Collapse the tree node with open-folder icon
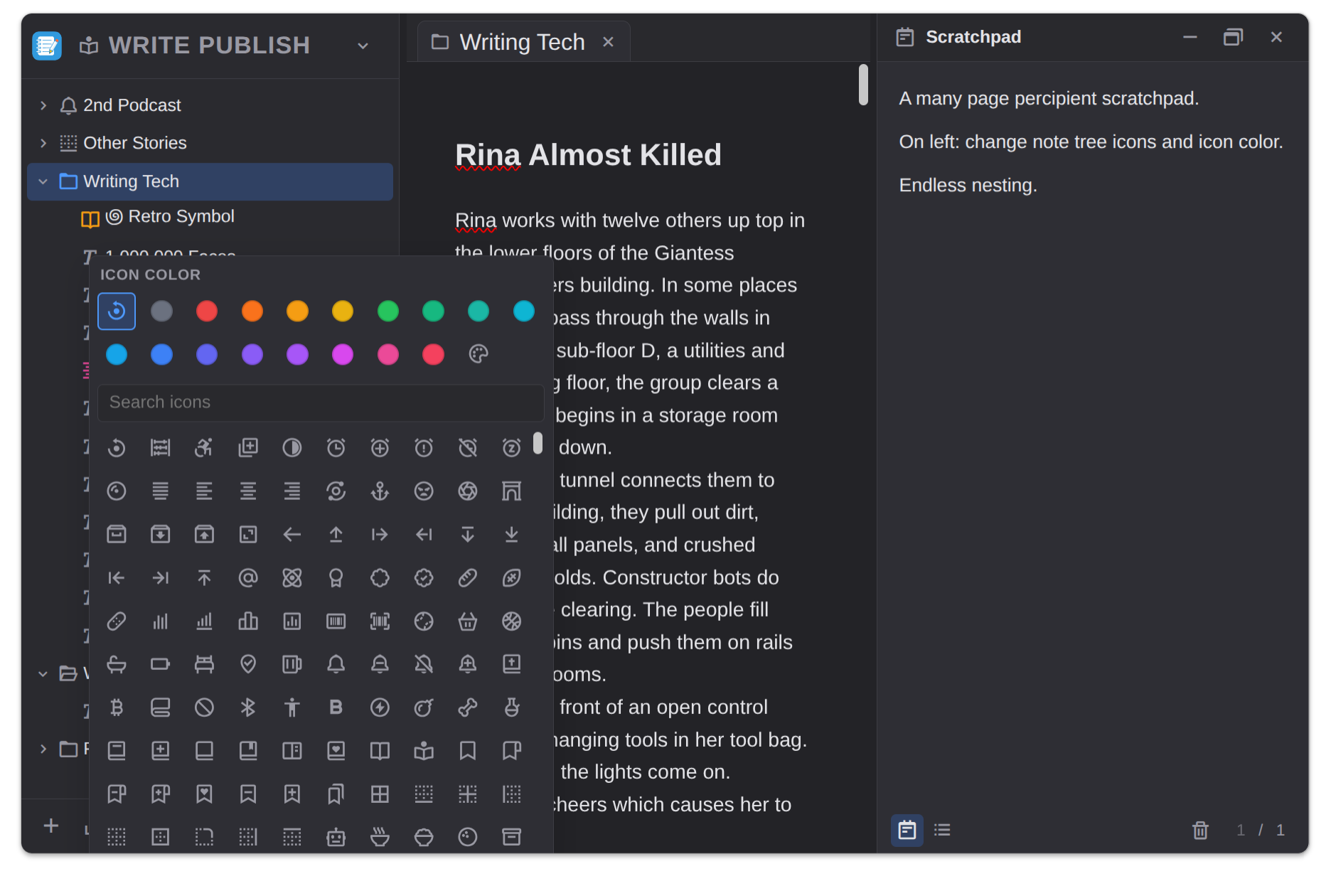The height and width of the screenshot is (896, 1331). [x=43, y=673]
